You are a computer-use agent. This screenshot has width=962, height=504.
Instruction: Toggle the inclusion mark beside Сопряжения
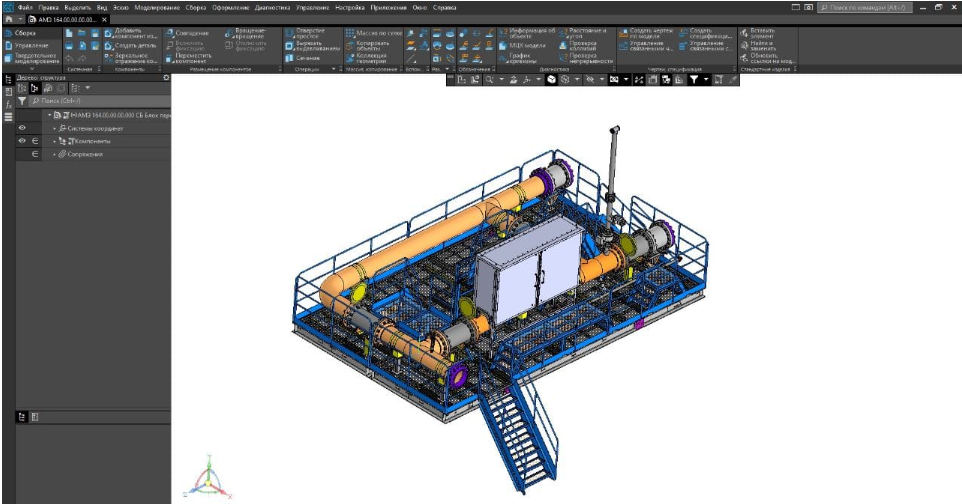pos(35,154)
